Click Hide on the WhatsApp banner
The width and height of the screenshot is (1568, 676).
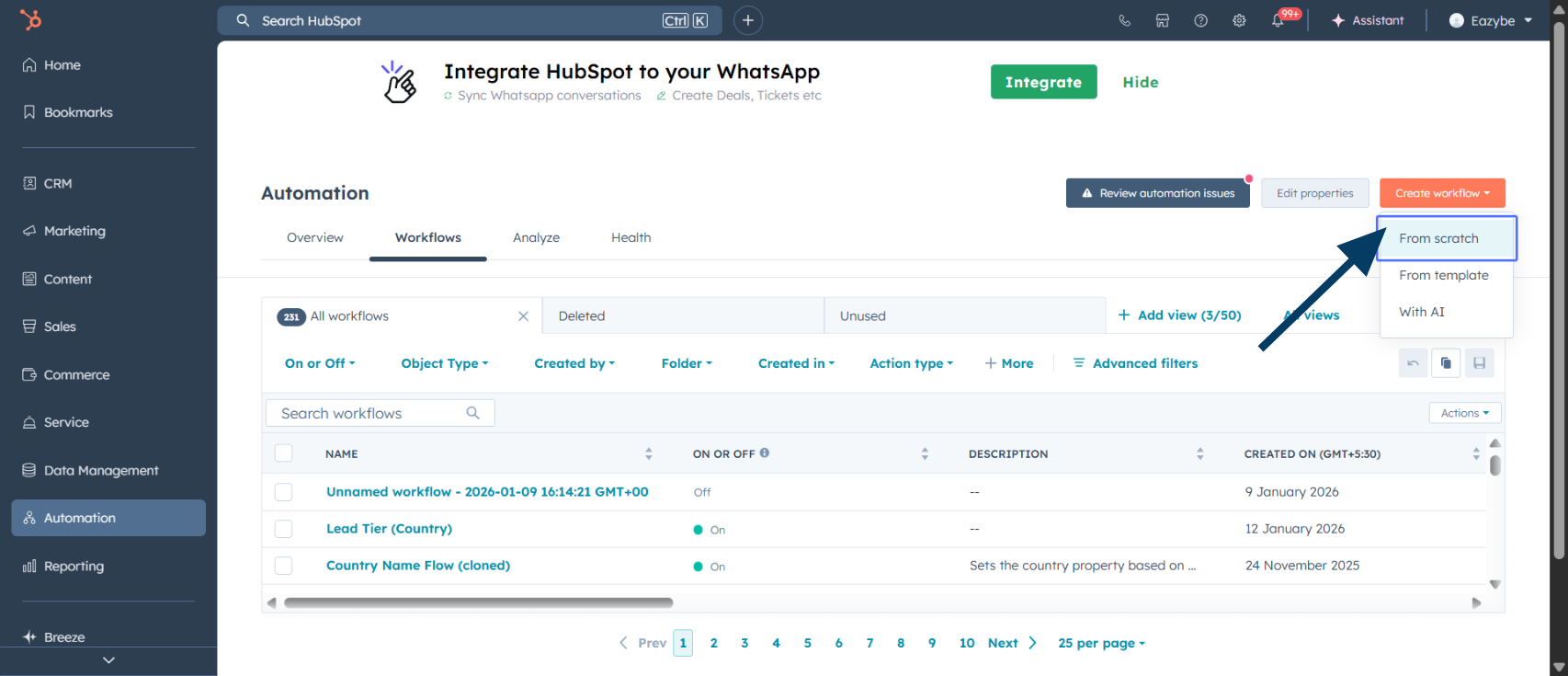(x=1141, y=82)
